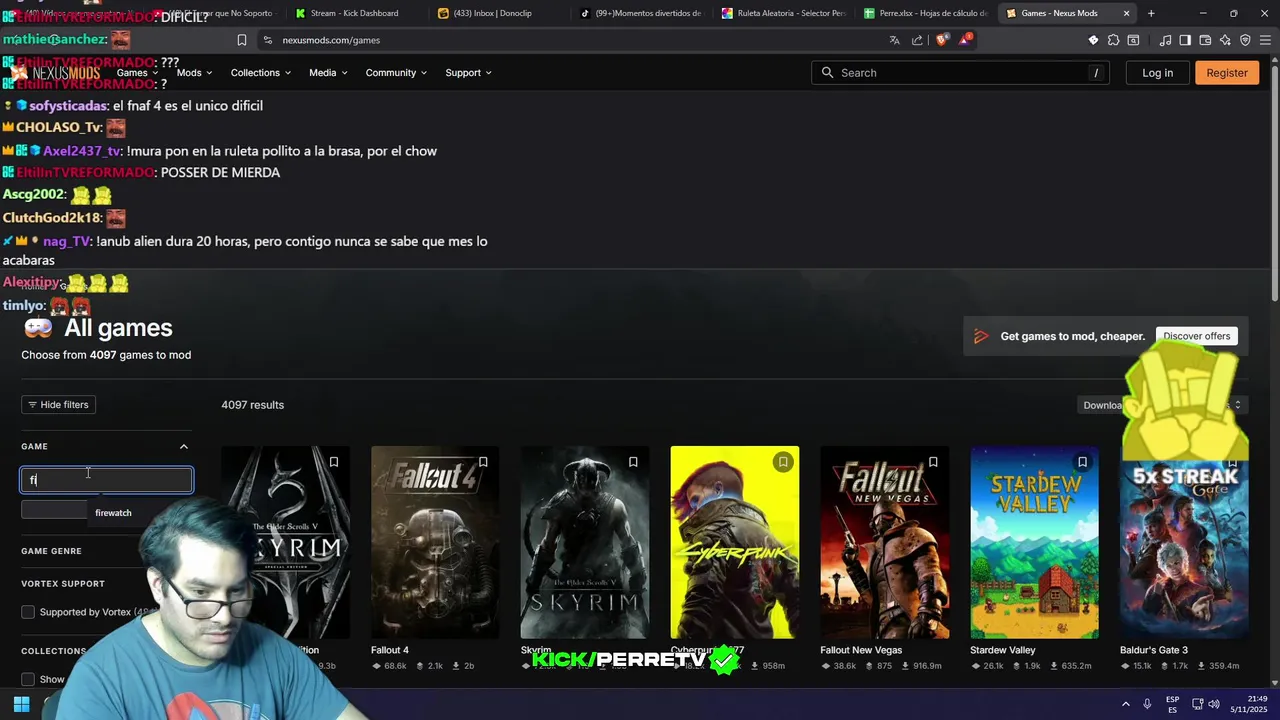This screenshot has height=720, width=1280.
Task: Click the magnifier icon in Nexus search
Action: pos(827,72)
